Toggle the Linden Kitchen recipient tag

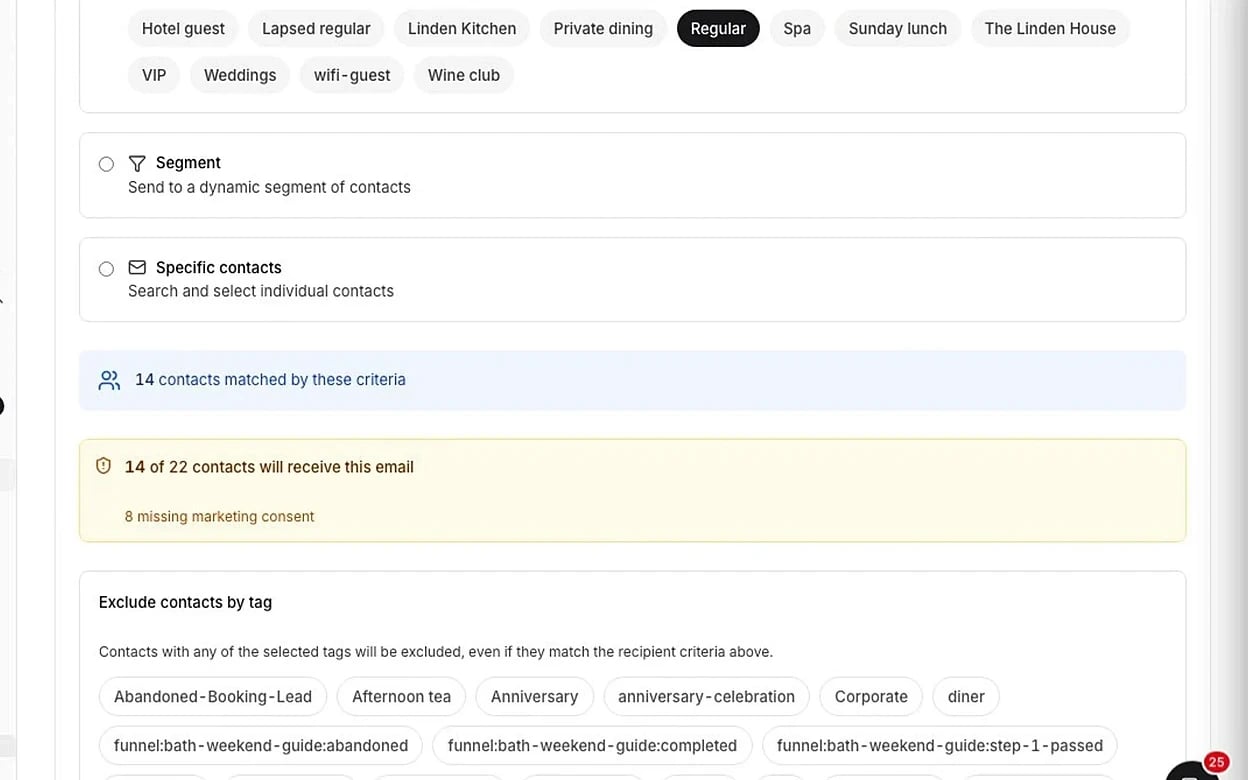point(462,28)
